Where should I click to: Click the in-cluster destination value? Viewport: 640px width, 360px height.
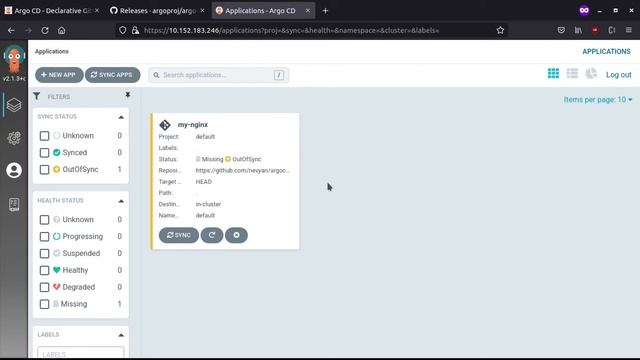click(208, 204)
